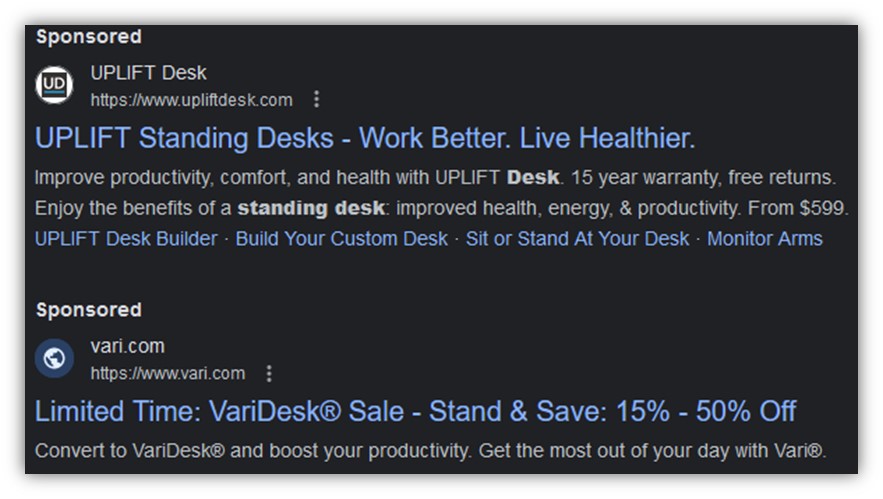Open the Limited Time VariDesk Sale headline
The width and height of the screenshot is (883, 499).
(415, 411)
